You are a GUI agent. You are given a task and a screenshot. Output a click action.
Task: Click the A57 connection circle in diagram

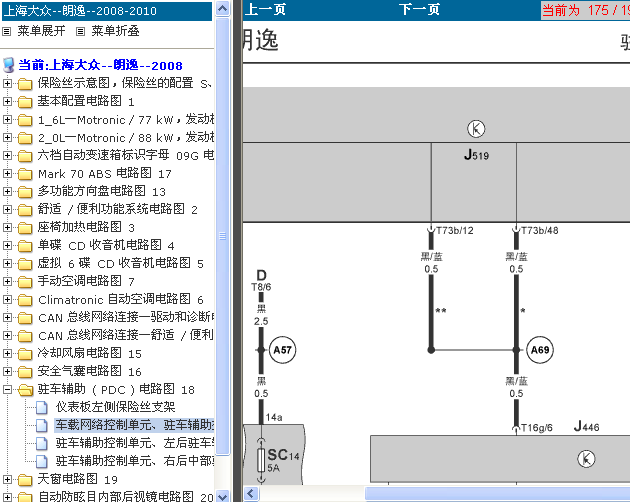282,350
